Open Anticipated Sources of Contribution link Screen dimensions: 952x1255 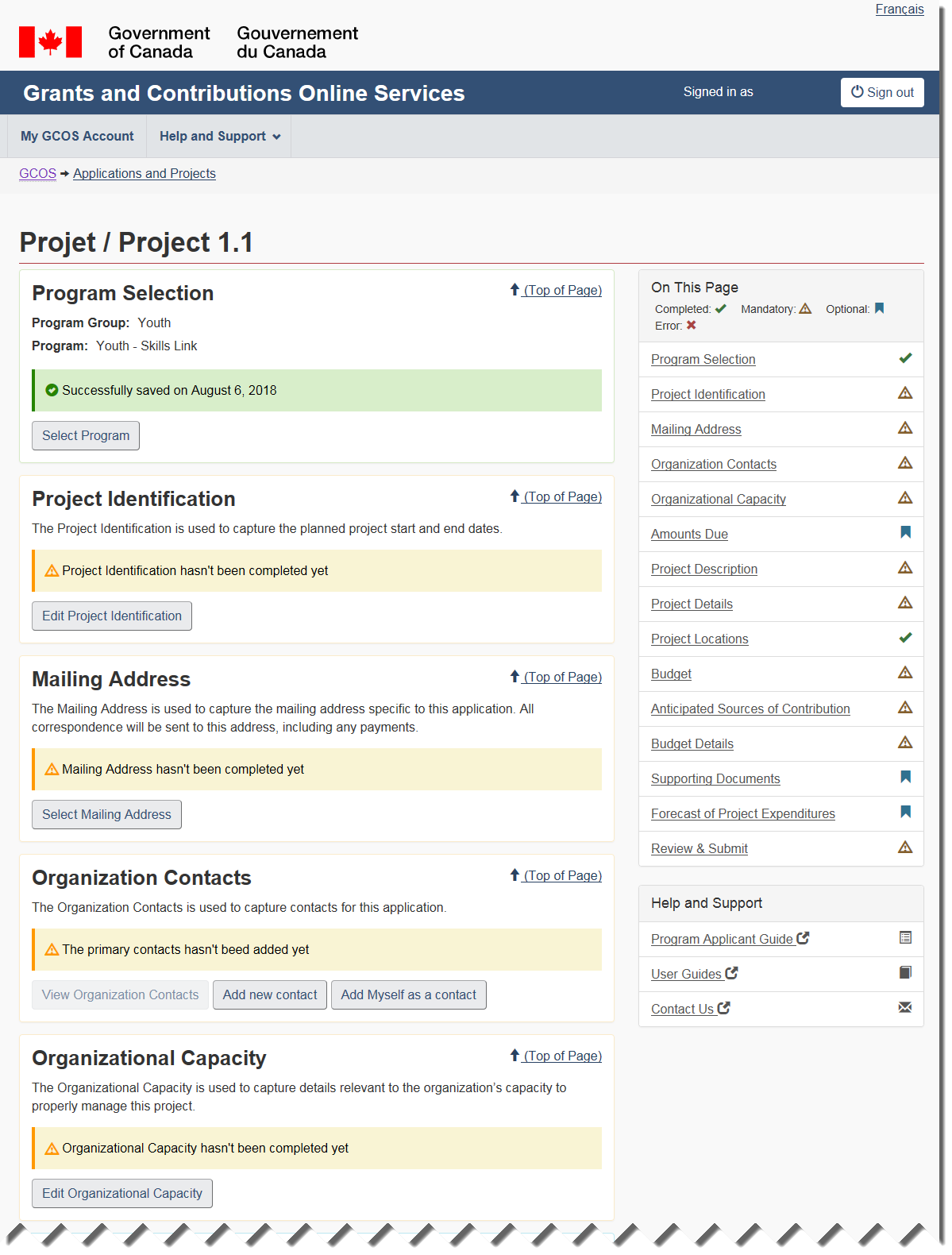(750, 709)
